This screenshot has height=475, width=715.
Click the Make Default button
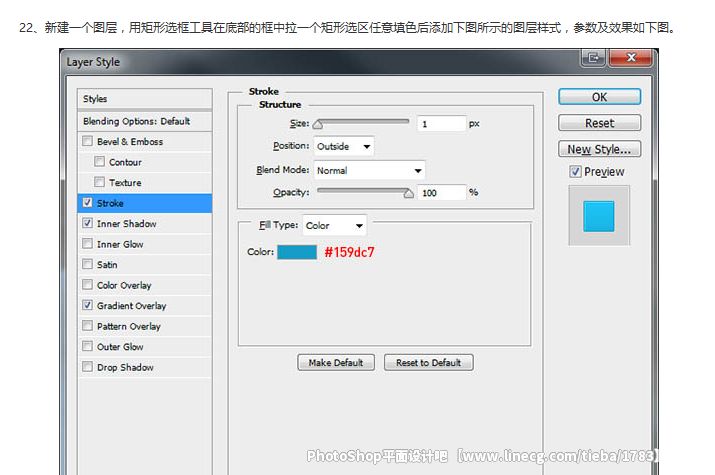pos(336,362)
